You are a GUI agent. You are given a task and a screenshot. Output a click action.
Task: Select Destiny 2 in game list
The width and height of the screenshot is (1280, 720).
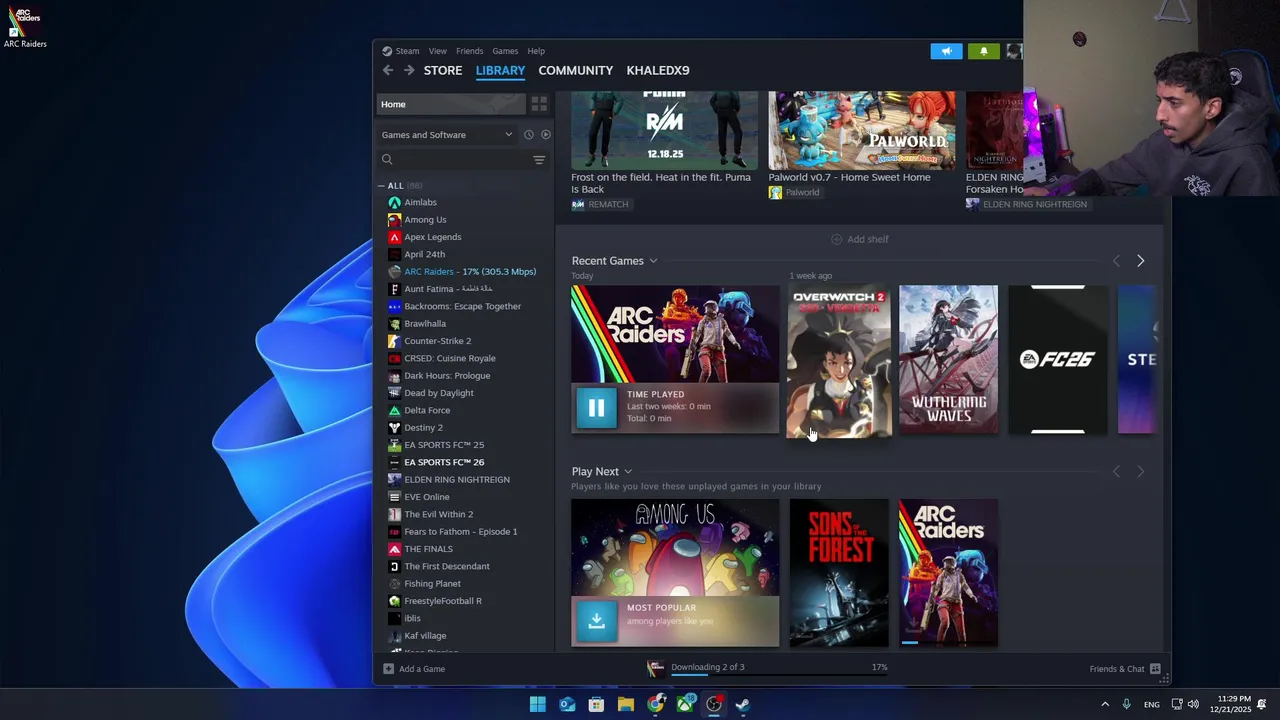423,428
